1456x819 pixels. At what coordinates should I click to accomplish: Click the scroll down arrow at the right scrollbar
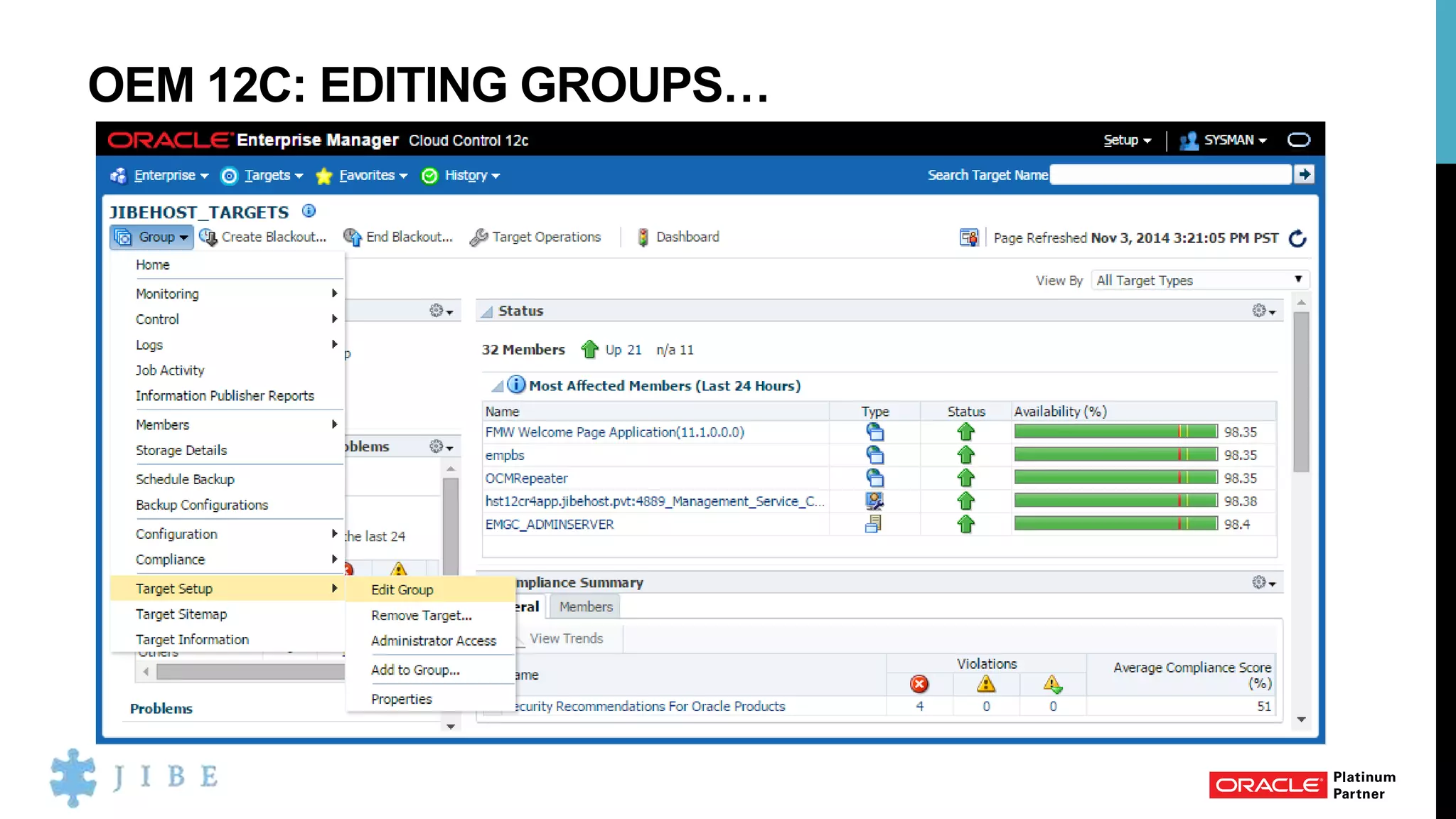pos(1301,719)
